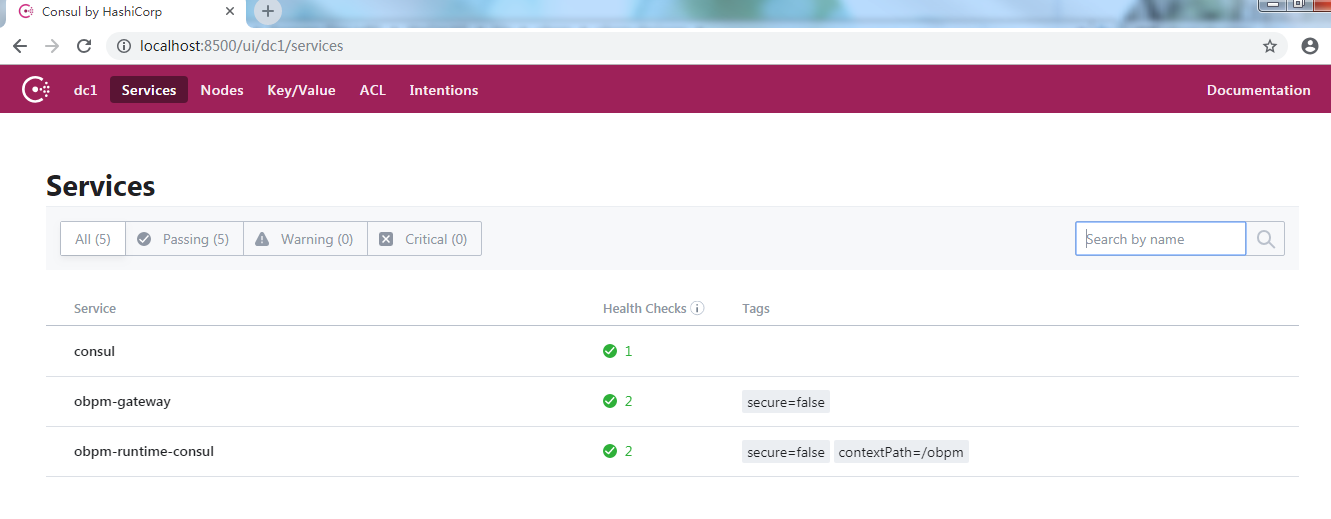Close the Consul by HashiCorp tab

[231, 12]
